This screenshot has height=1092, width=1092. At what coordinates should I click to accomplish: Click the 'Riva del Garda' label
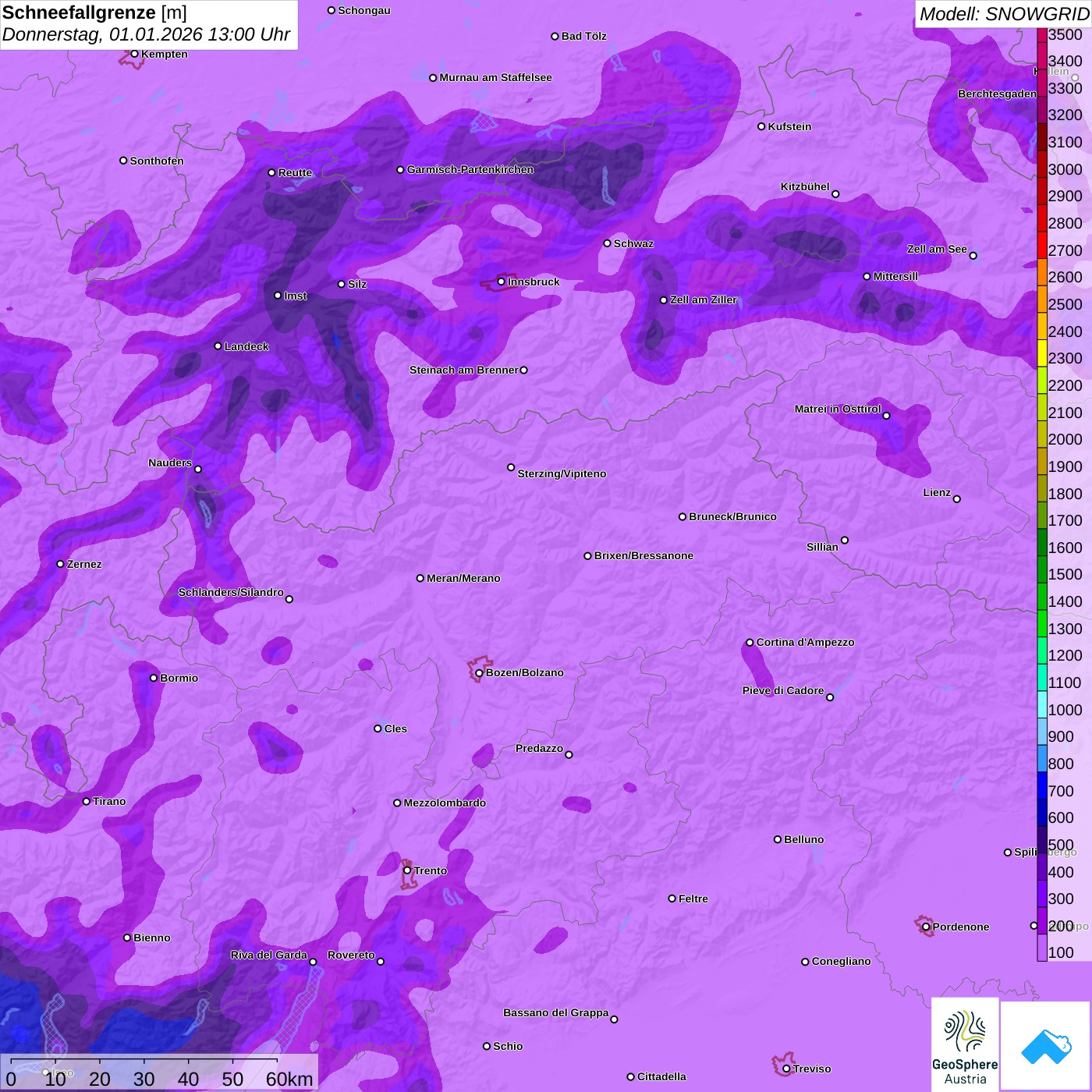(269, 955)
